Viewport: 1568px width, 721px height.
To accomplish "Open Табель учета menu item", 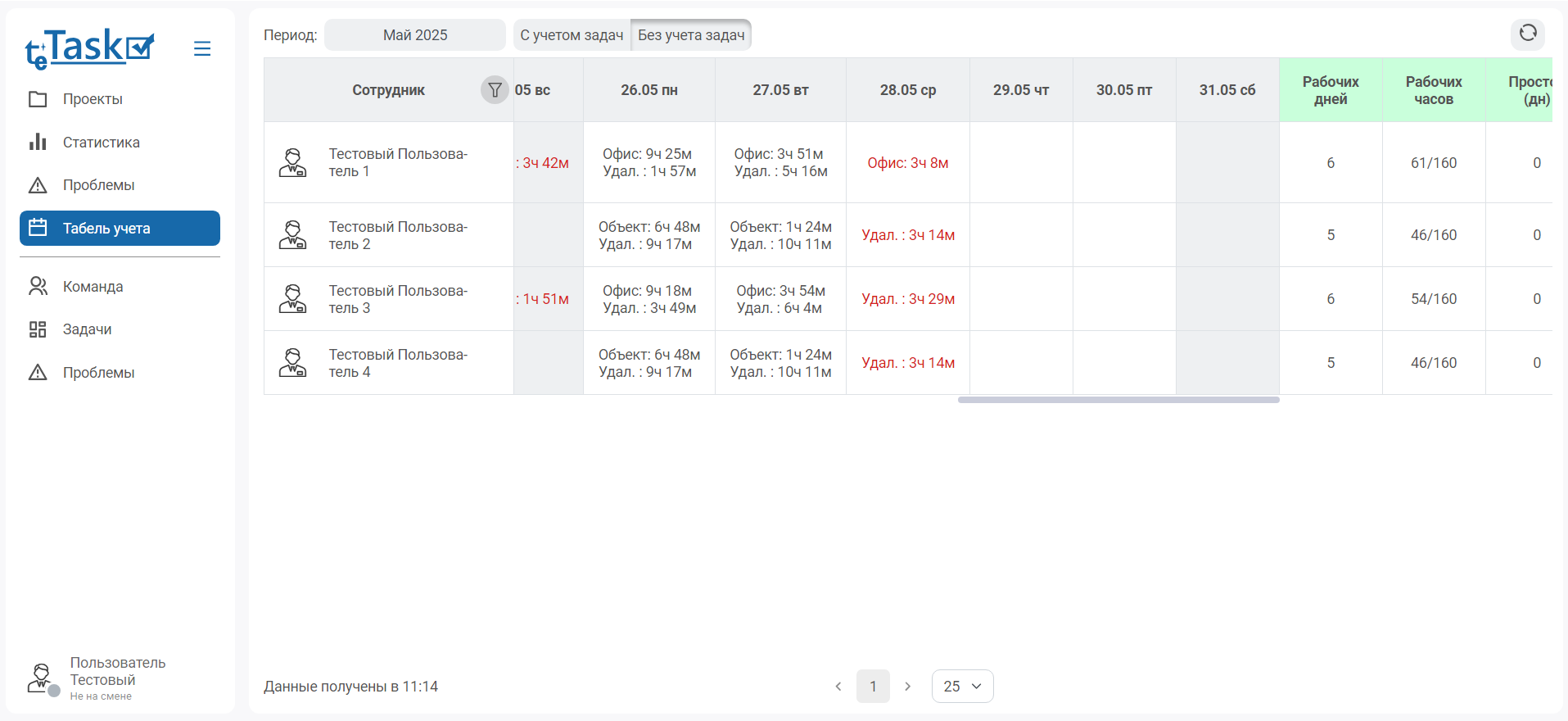I will [120, 229].
